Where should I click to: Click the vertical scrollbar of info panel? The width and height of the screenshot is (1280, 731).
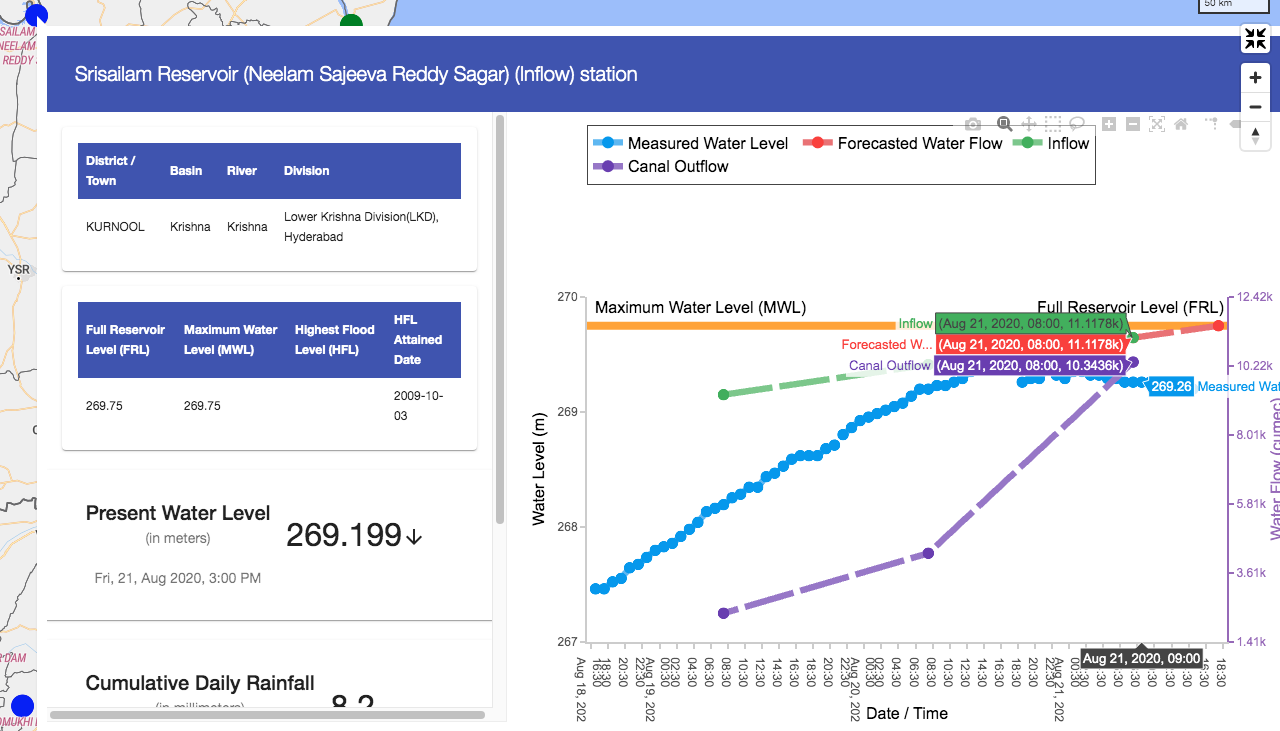pyautogui.click(x=500, y=320)
